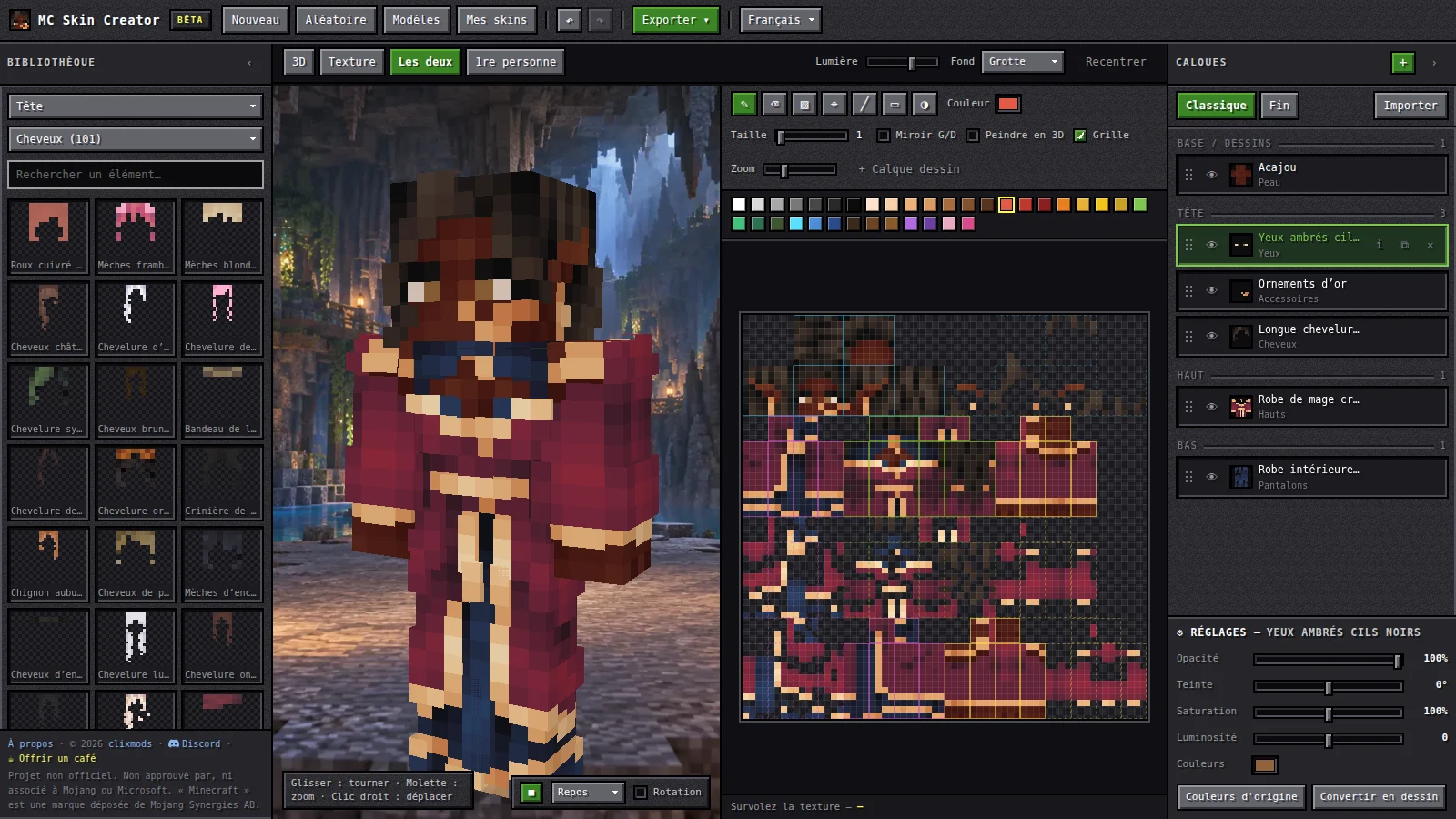
Task: Remove the Yeux ambrés layer
Action: pyautogui.click(x=1431, y=245)
